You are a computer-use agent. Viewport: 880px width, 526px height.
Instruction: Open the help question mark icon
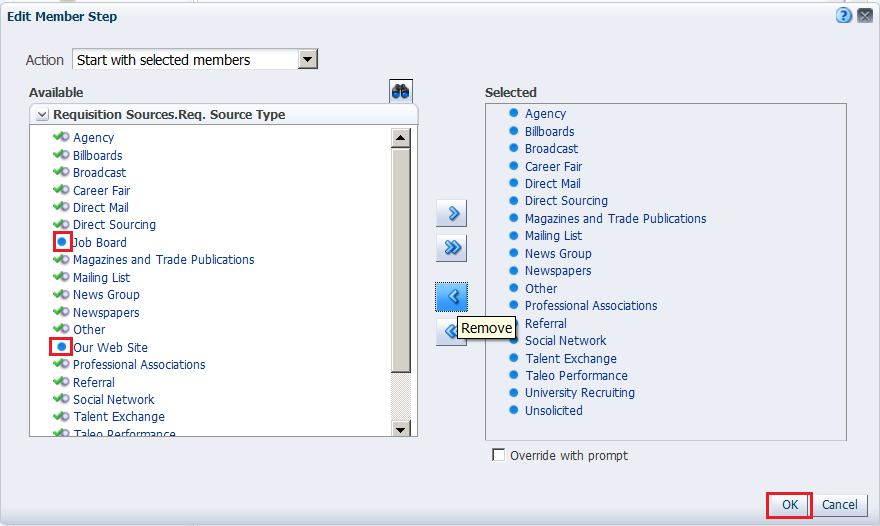[x=844, y=16]
